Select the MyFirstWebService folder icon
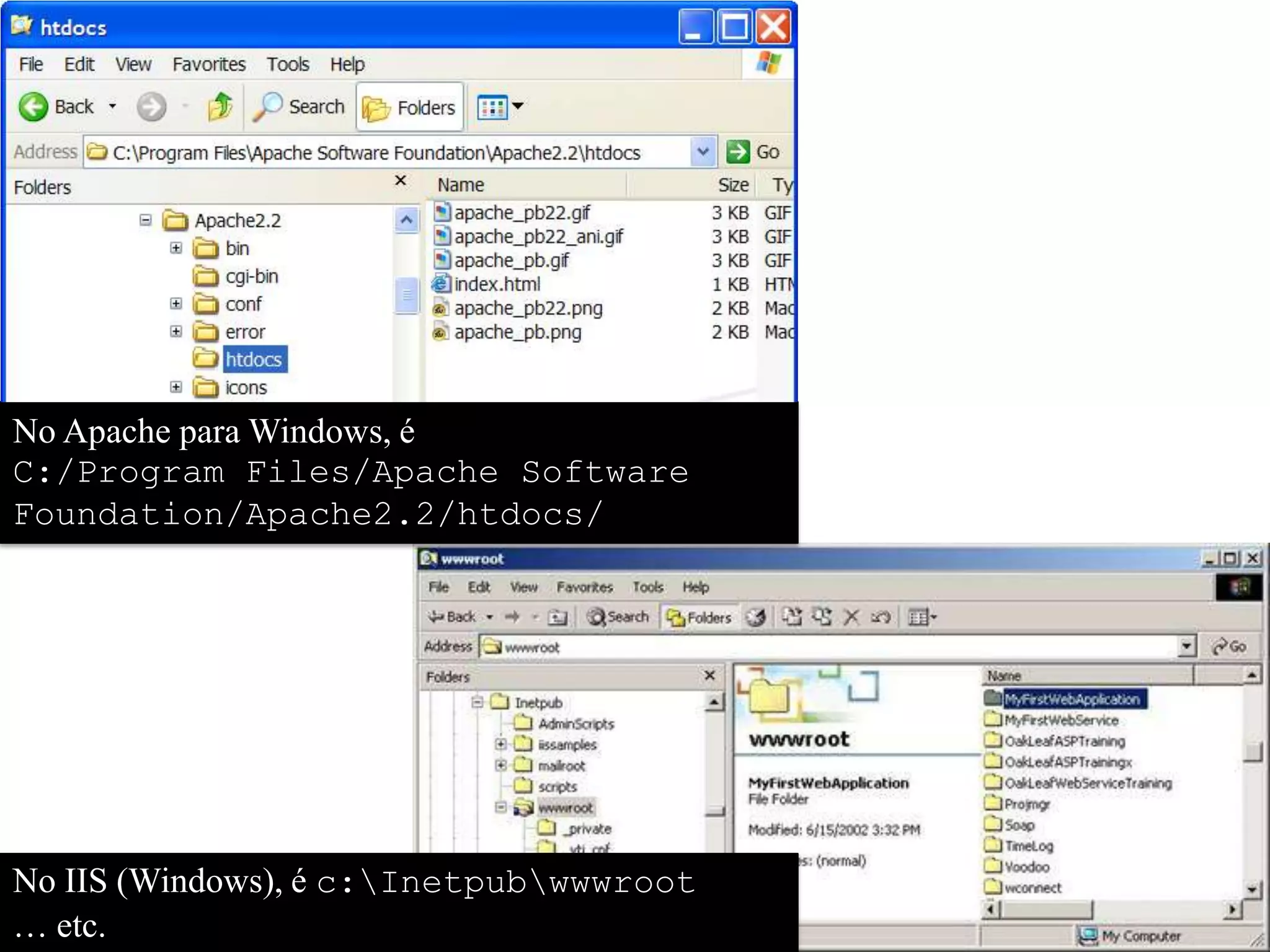1270x952 pixels. tap(993, 720)
